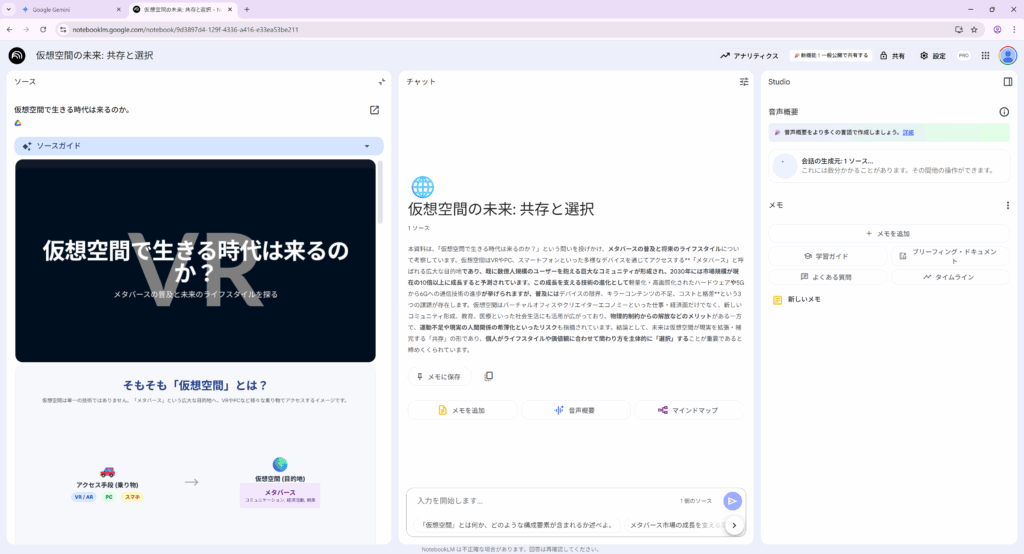Click the globe emoji notebook icon
The height and width of the screenshot is (554, 1024).
coord(423,187)
